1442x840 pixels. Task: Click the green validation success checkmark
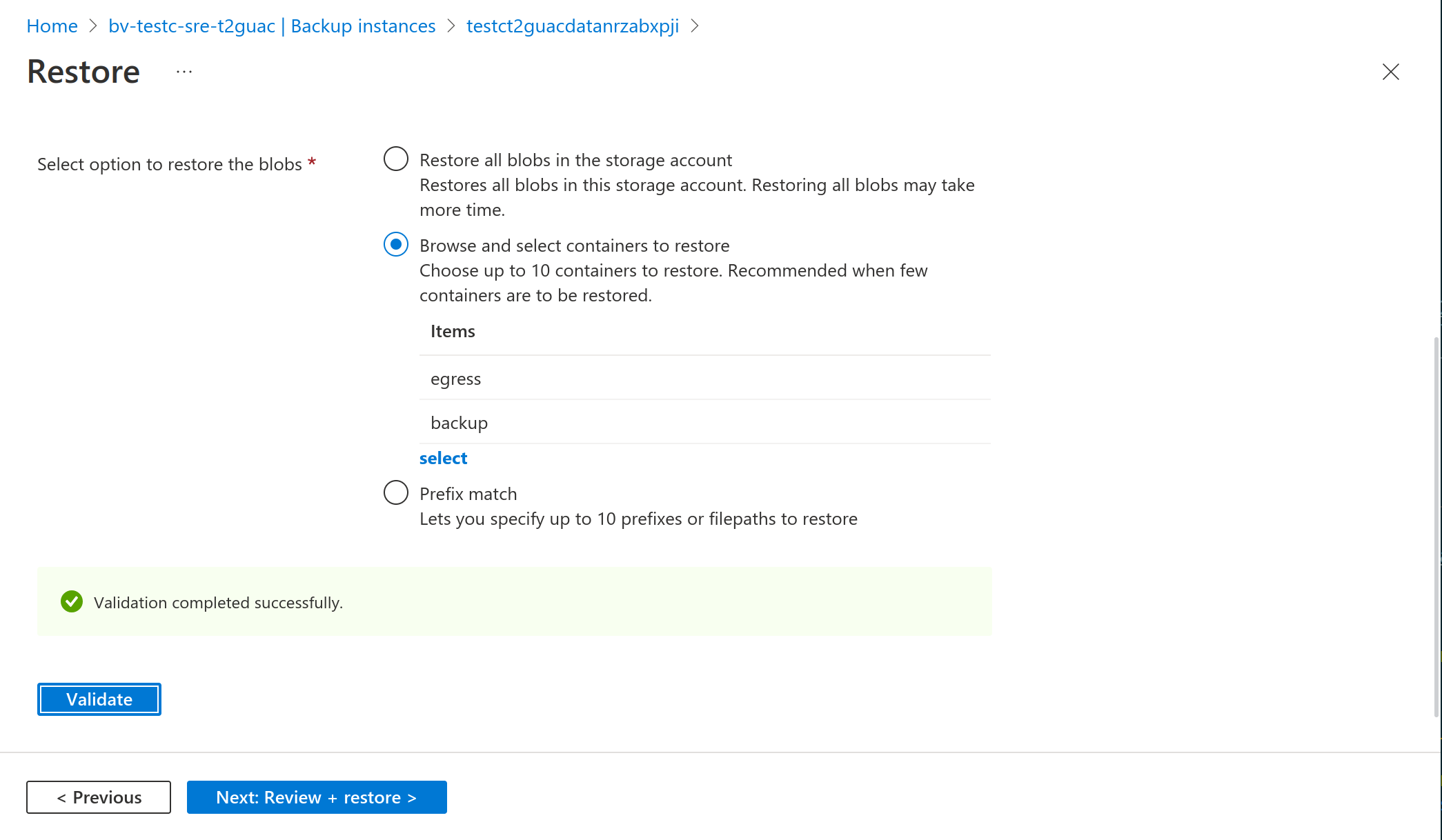pyautogui.click(x=72, y=601)
